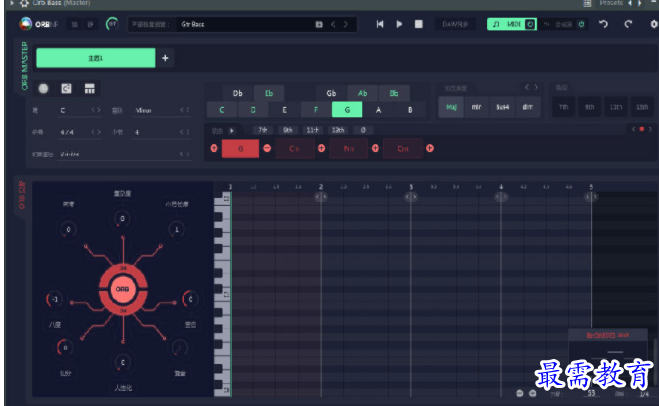Click red arrow icon right after Fm chord
659x406 pixels.
[x=375, y=148]
